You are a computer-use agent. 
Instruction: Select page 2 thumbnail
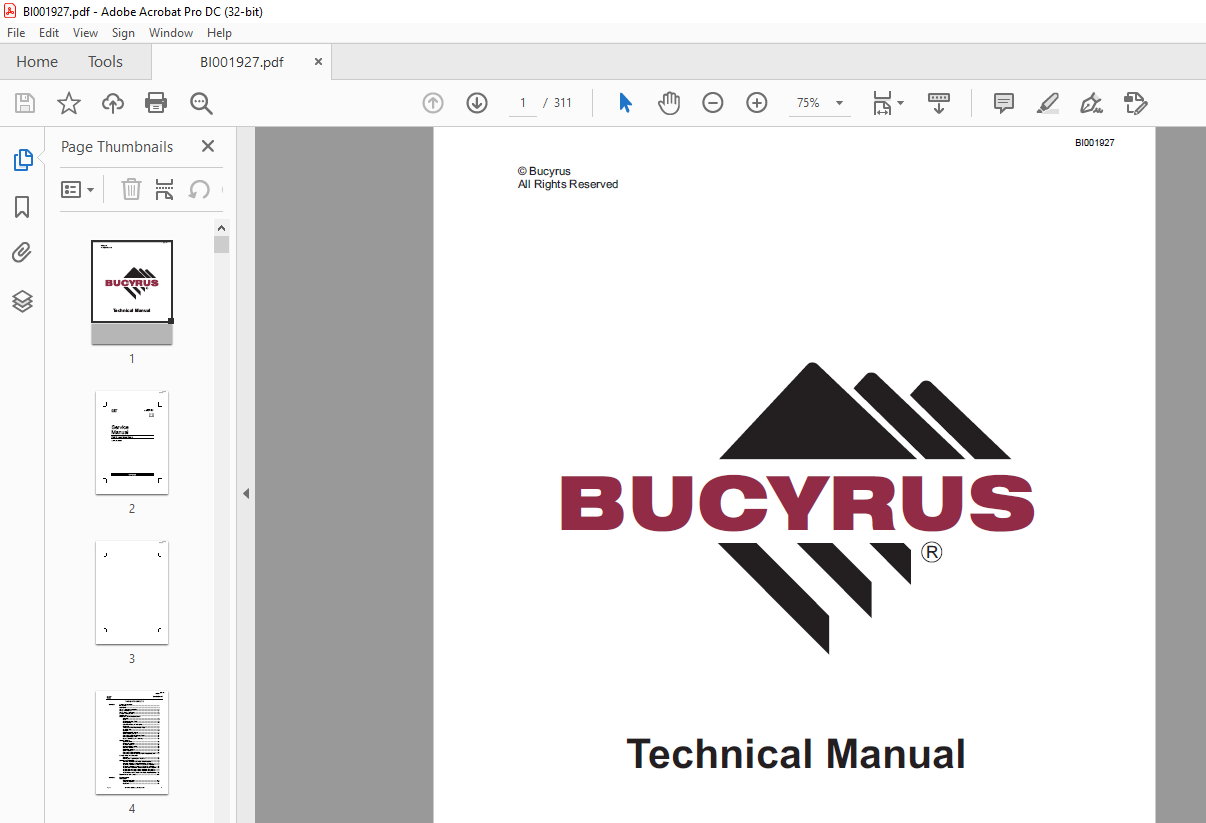[x=132, y=443]
